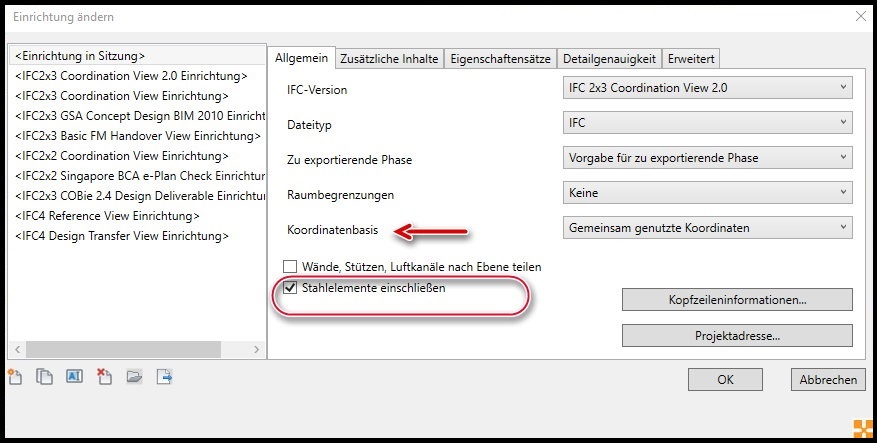Click the duplicate setup icon

[x=44, y=377]
